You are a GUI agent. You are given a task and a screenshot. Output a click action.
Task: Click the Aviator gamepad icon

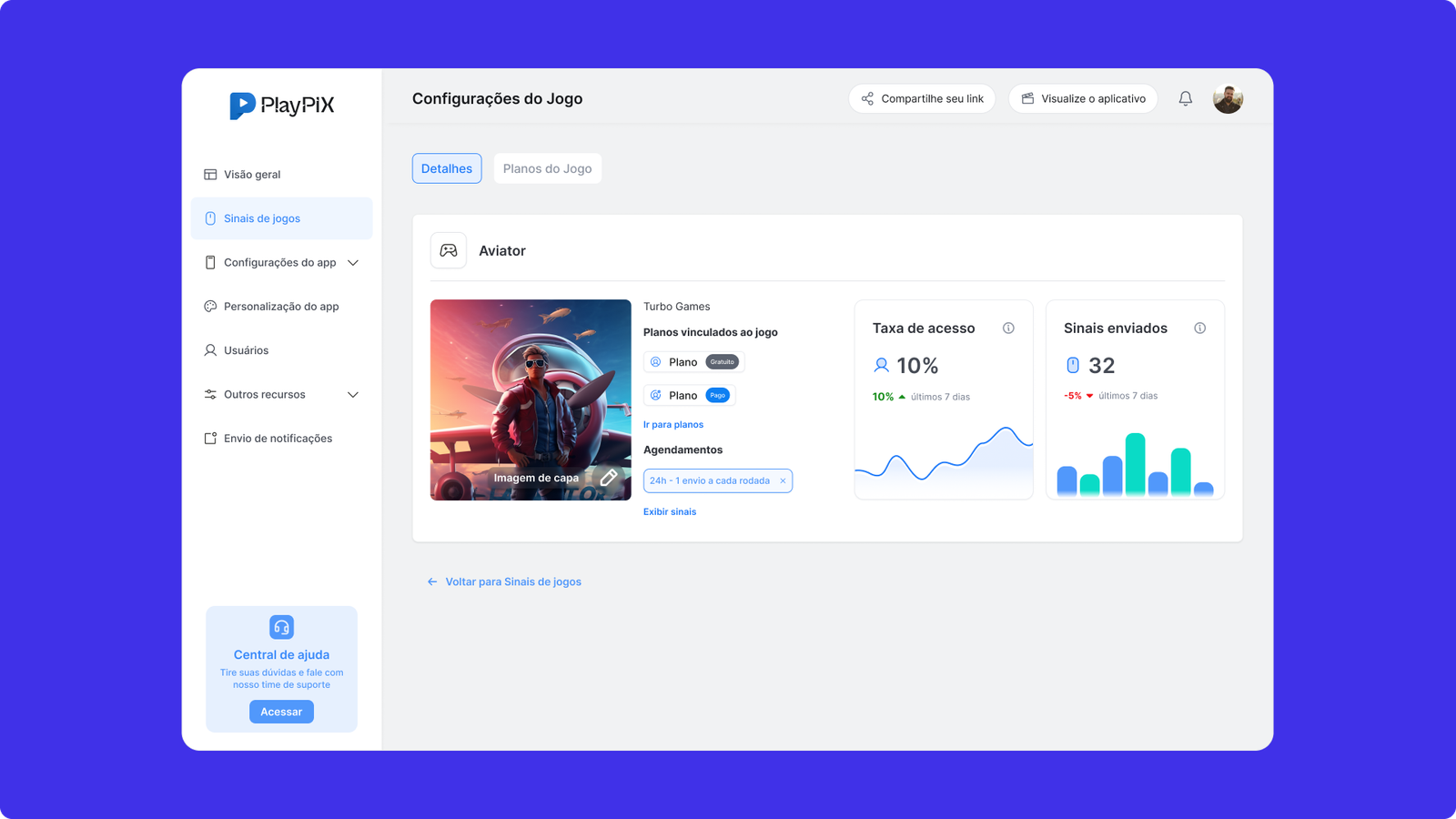click(449, 250)
